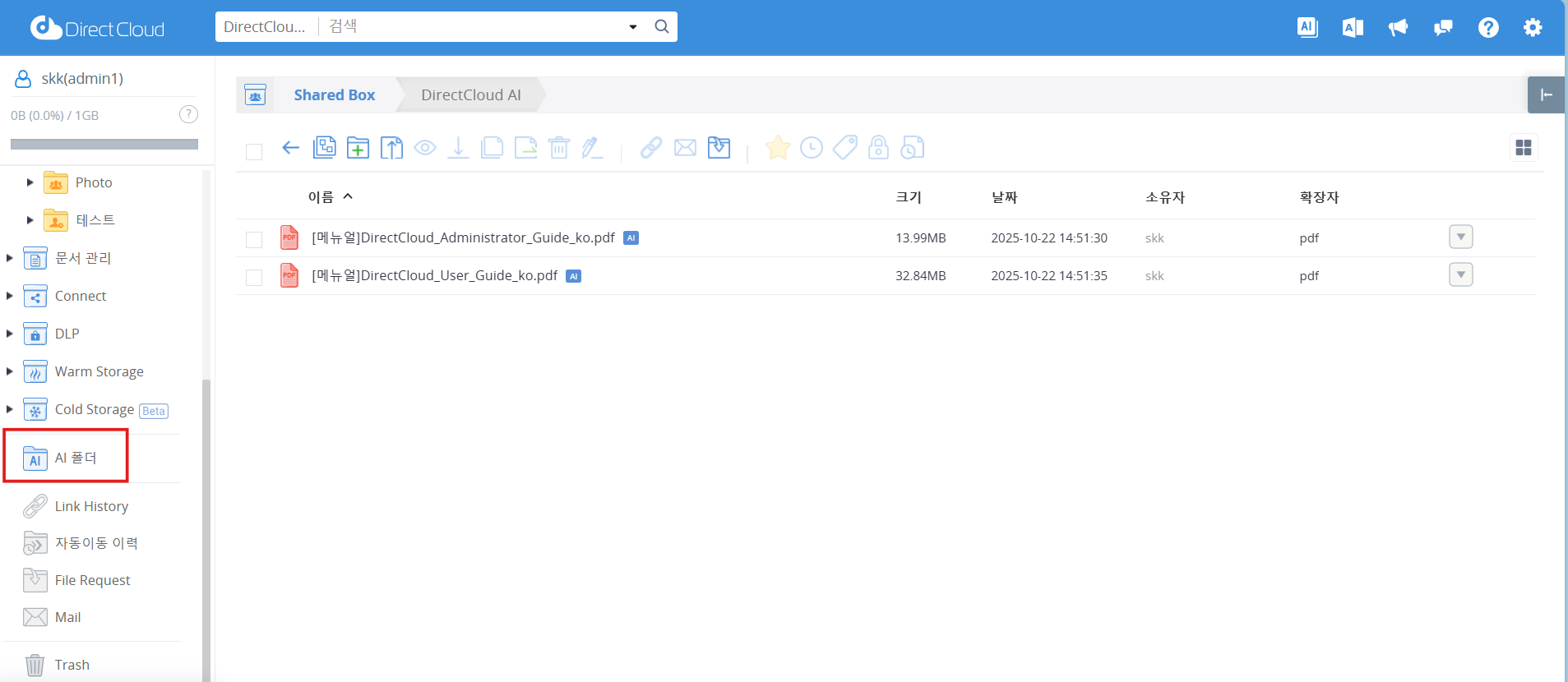The width and height of the screenshot is (1568, 682).
Task: Open AI 폴더 in the sidebar
Action: pos(75,458)
